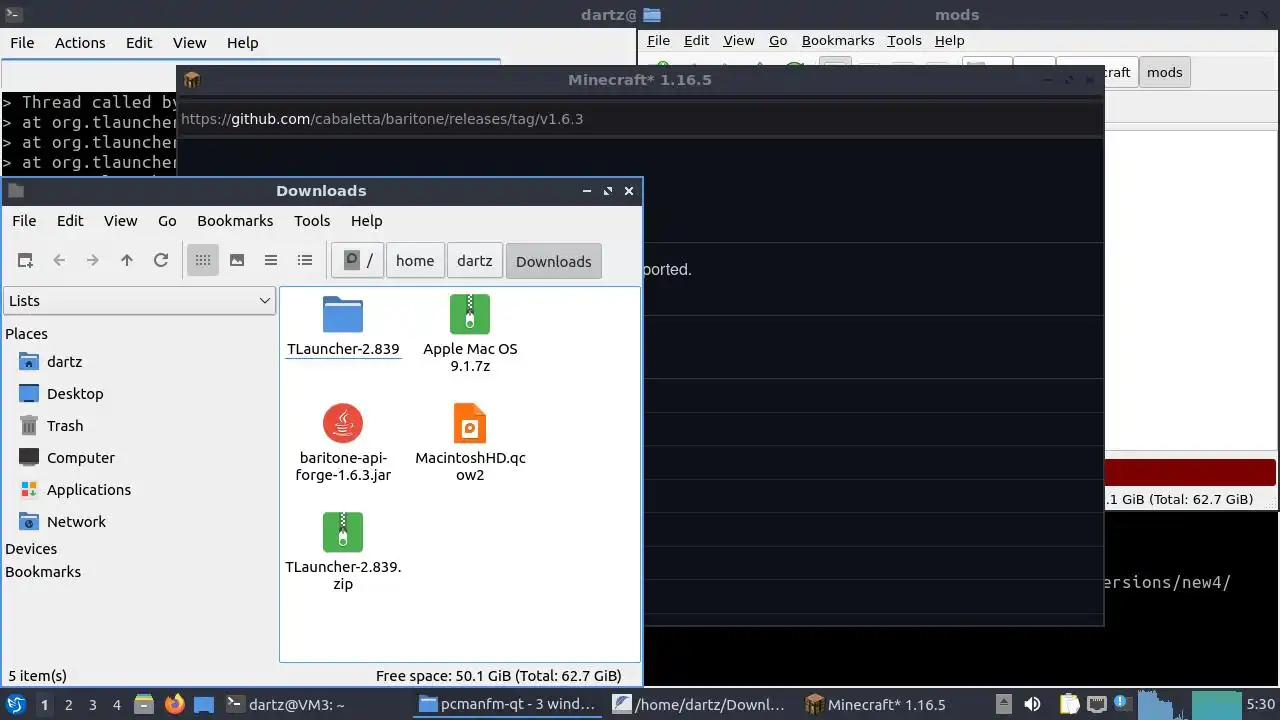Open File menu in Downloads window
Image resolution: width=1280 pixels, height=720 pixels.
(24, 221)
